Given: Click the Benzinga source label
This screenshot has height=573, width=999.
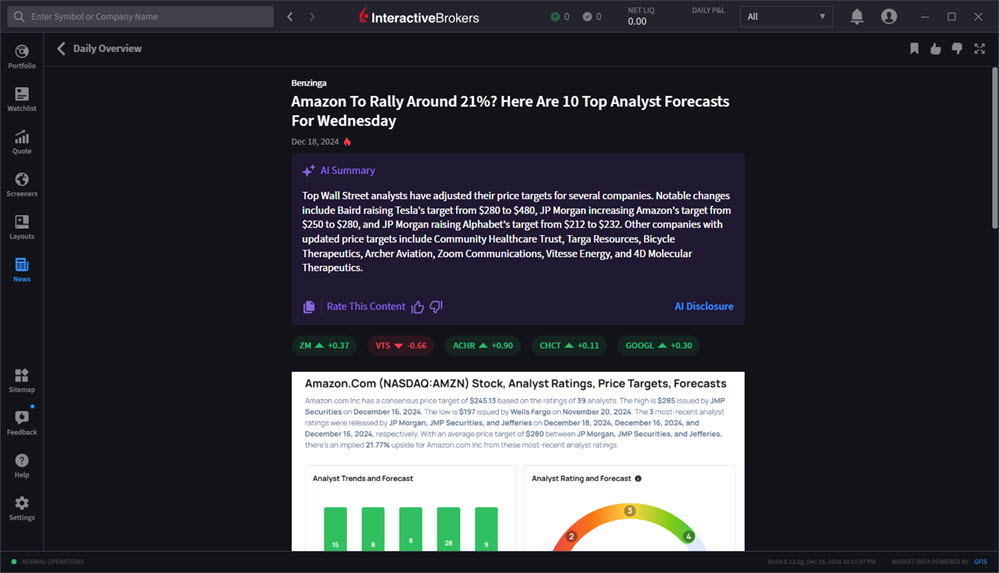Looking at the screenshot, I should tap(309, 83).
